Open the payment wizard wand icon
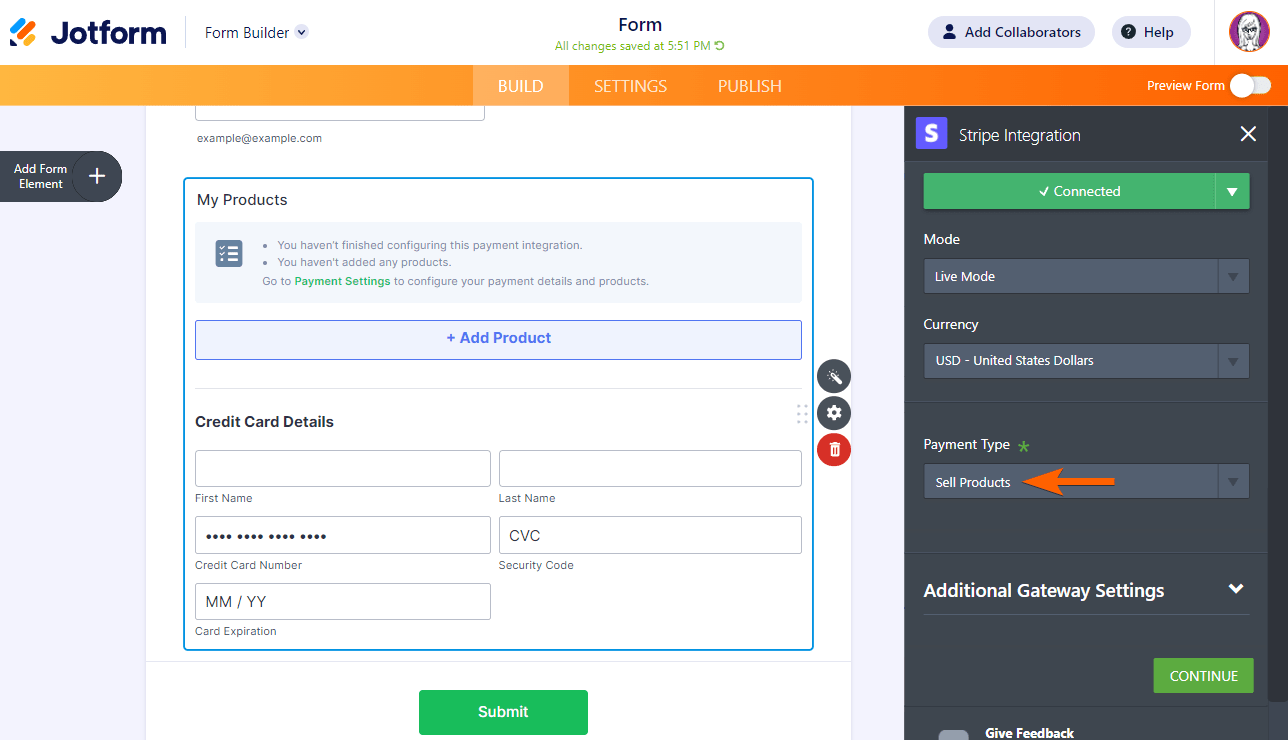1288x740 pixels. coord(834,376)
